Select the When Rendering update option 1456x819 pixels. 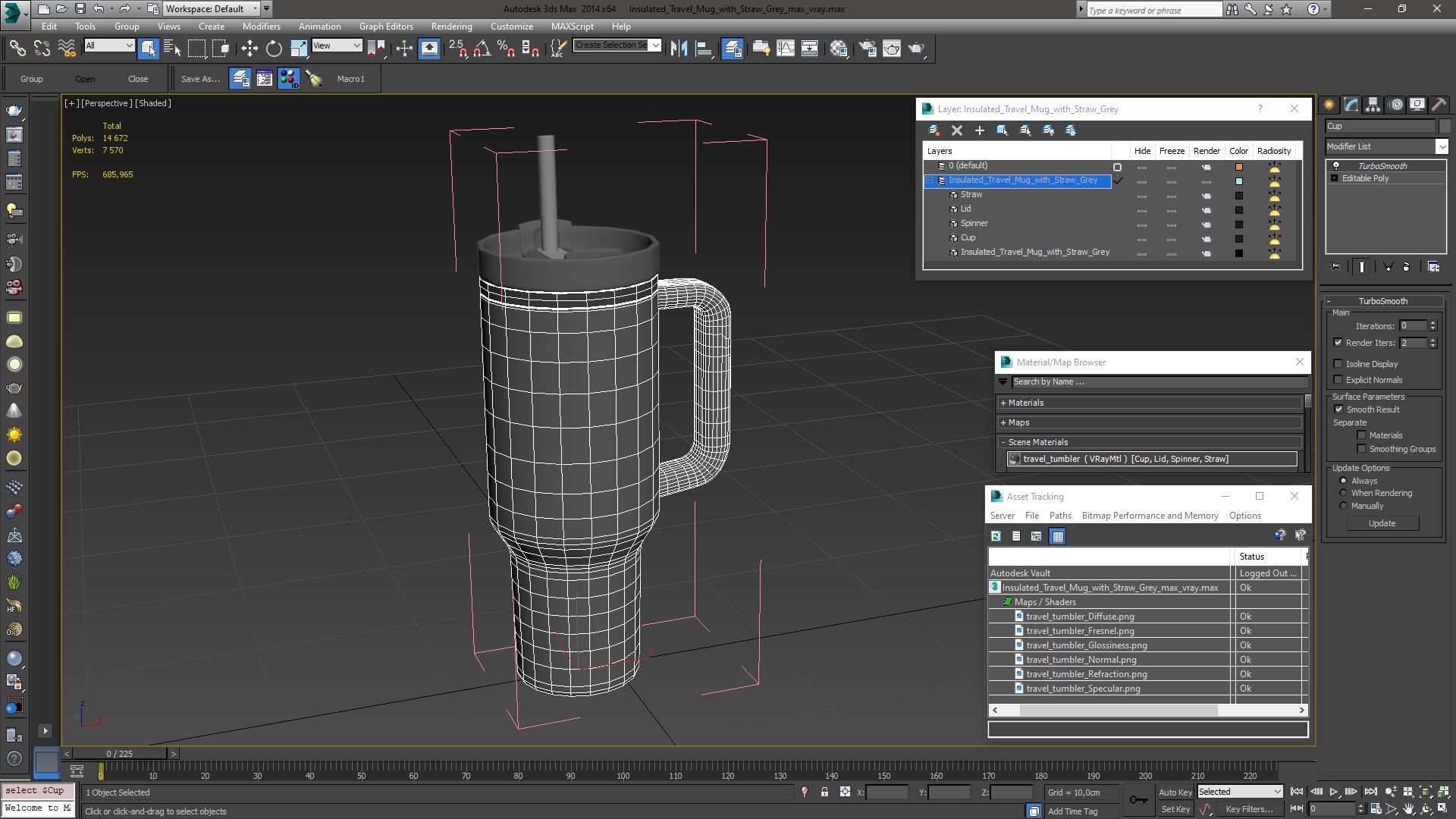coord(1343,493)
